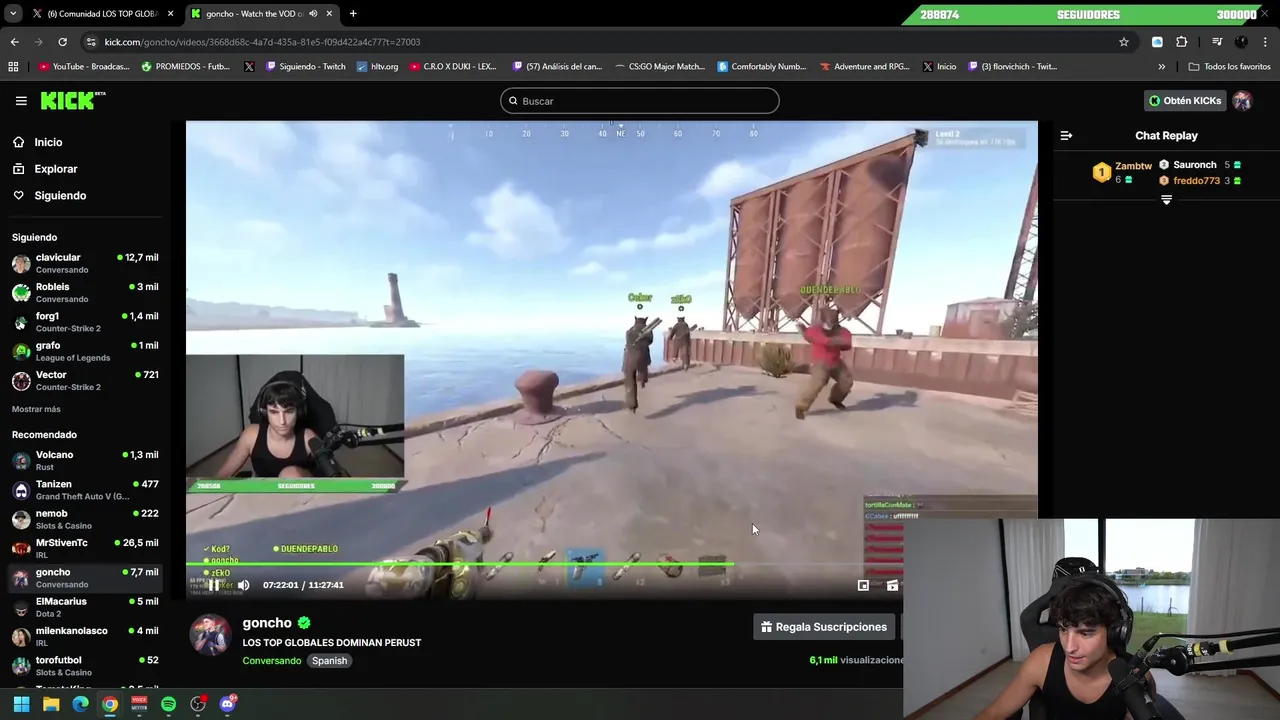Switch to the Comunidad LOS TOP GLOBALES tab

tap(102, 14)
